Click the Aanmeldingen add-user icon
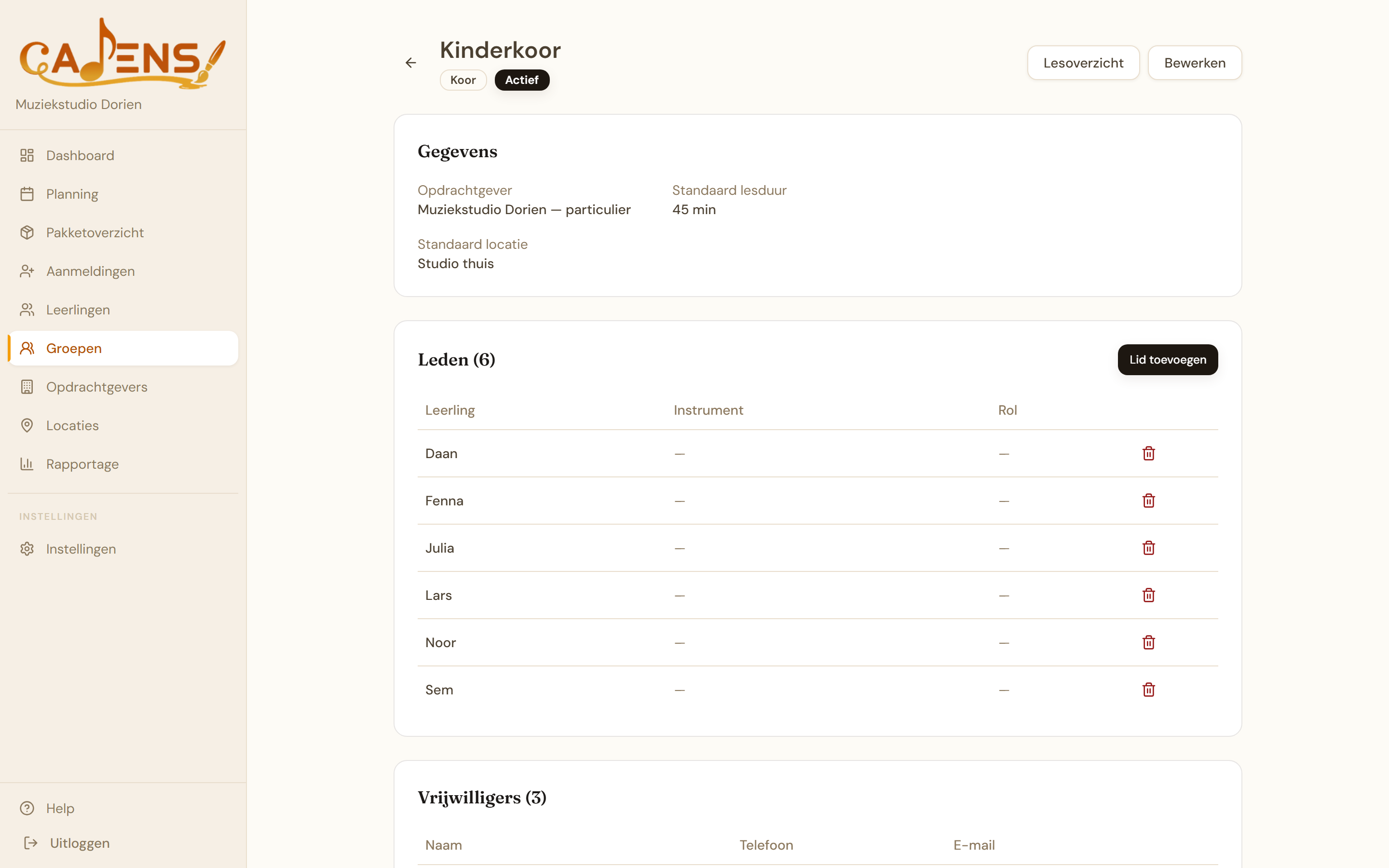 [27, 271]
